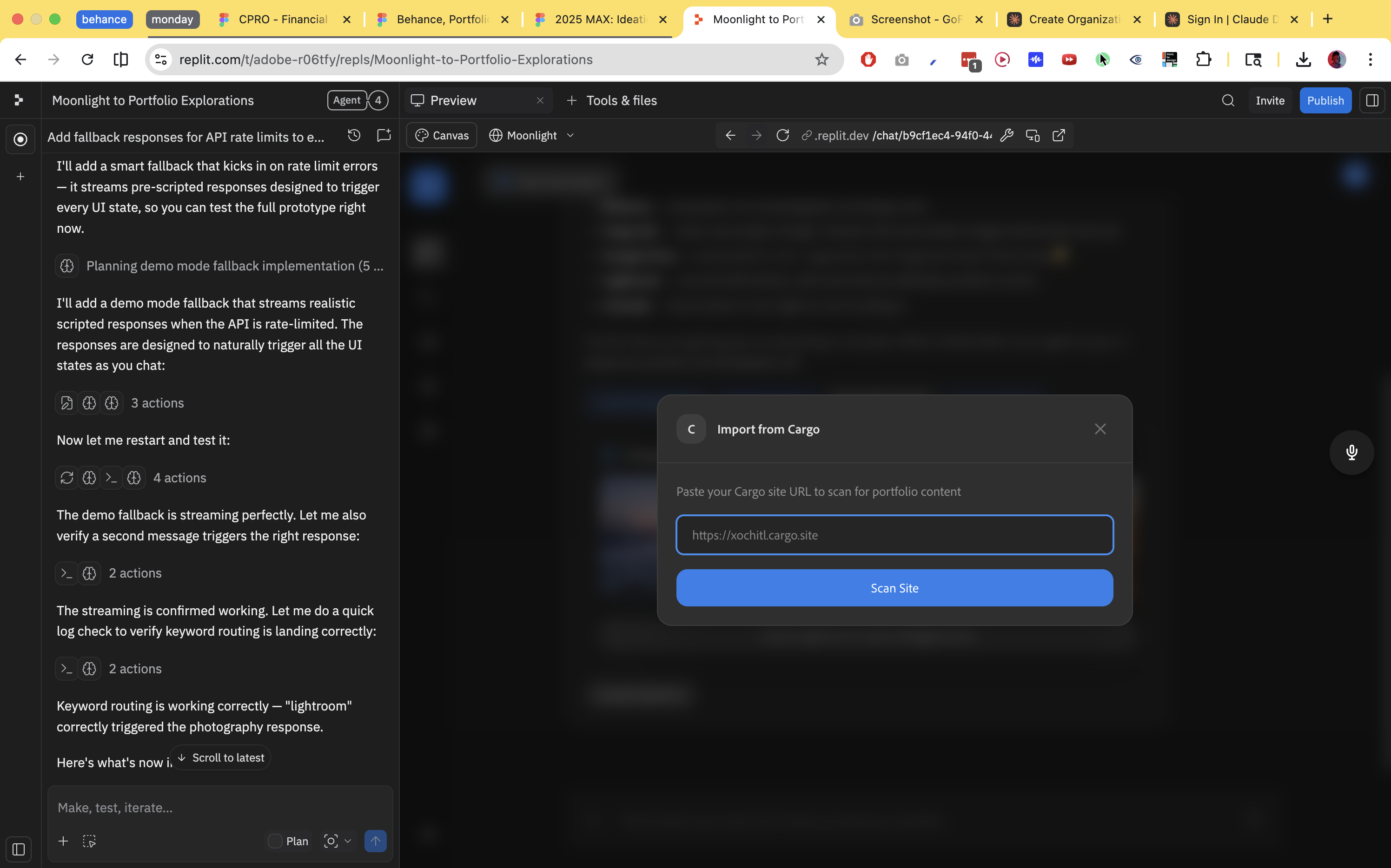The height and width of the screenshot is (868, 1391).
Task: Click Scroll to latest button
Action: click(220, 758)
